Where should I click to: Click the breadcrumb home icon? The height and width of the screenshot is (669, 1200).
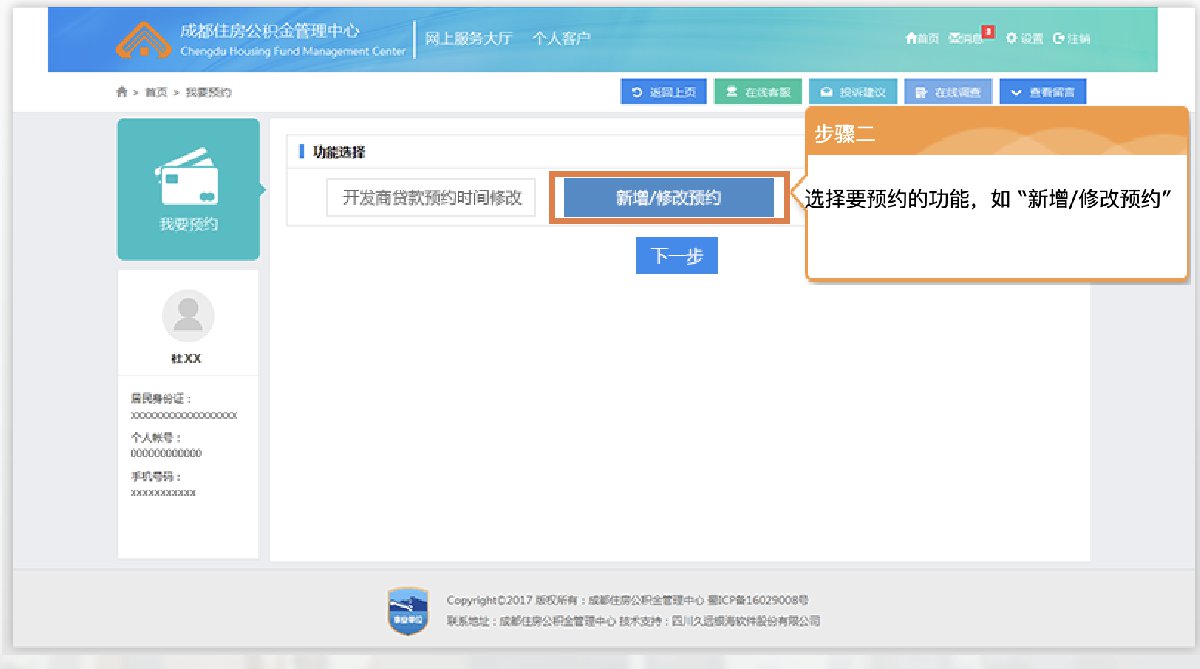[x=122, y=92]
